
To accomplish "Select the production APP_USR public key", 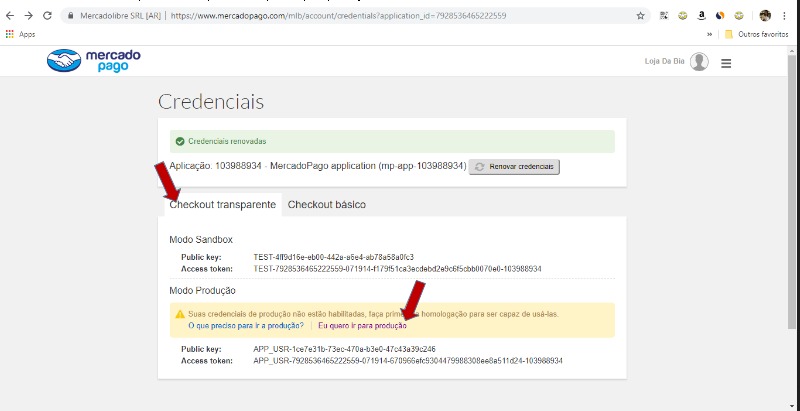I will pyautogui.click(x=344, y=349).
